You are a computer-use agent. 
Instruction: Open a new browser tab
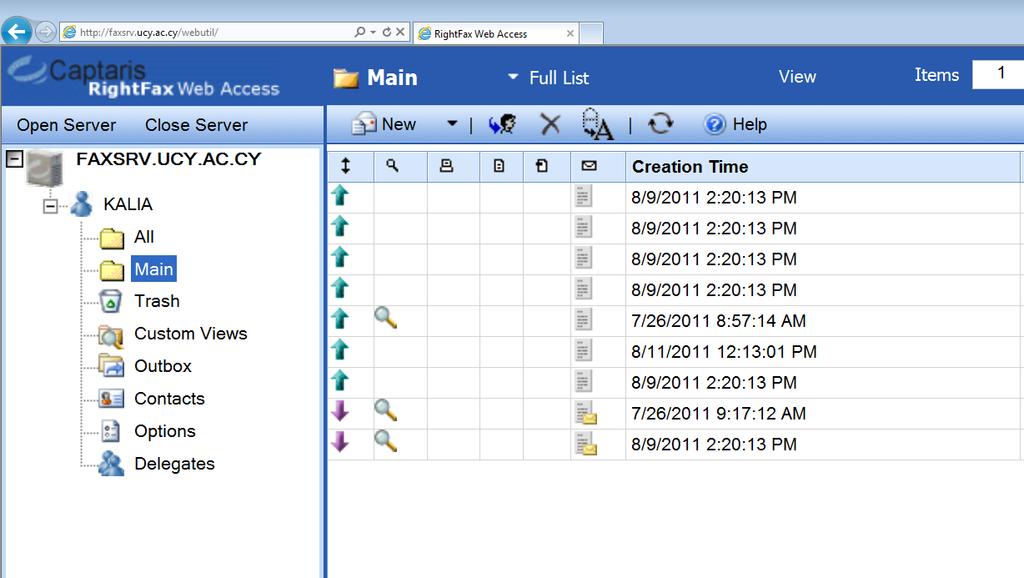pyautogui.click(x=592, y=33)
